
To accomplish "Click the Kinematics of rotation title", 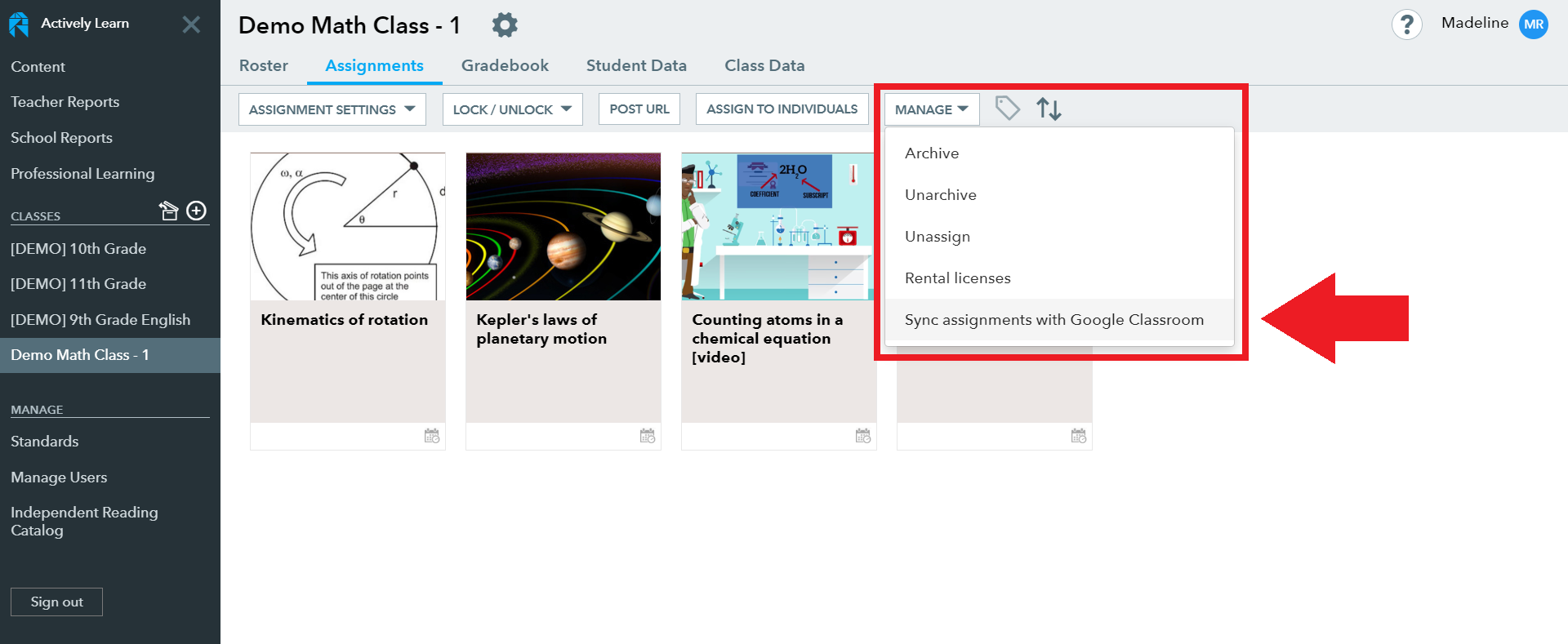I will [x=344, y=320].
